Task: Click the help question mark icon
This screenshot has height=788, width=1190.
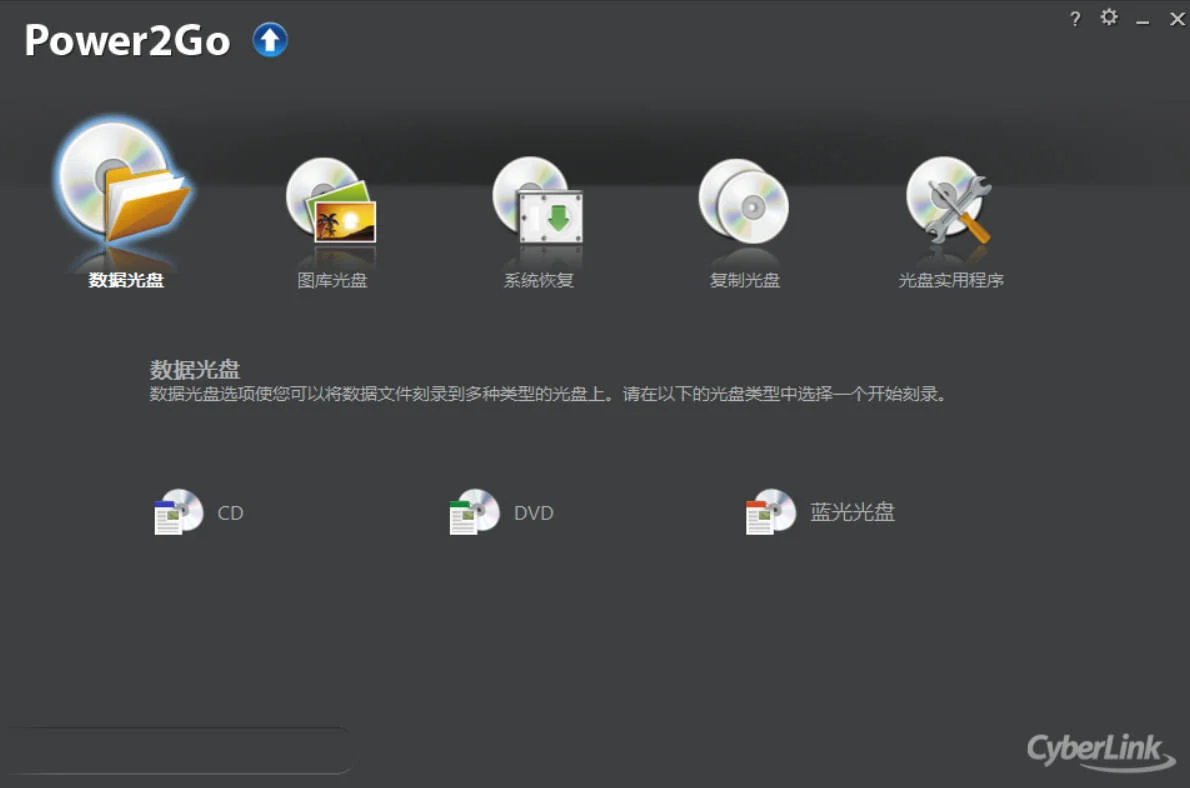Action: click(x=1075, y=18)
